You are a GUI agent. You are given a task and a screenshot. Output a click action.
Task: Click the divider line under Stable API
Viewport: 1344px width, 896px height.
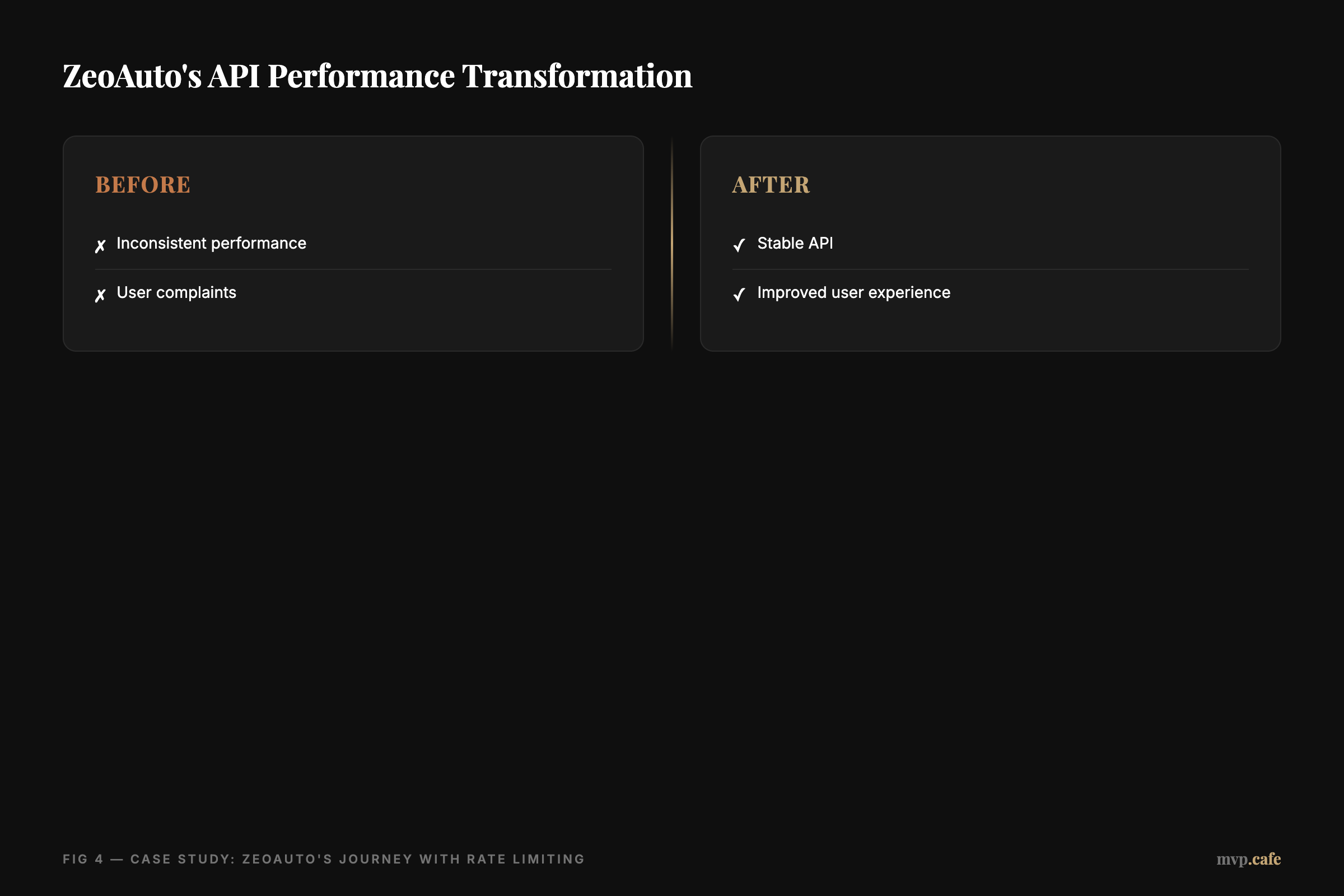tap(990, 269)
